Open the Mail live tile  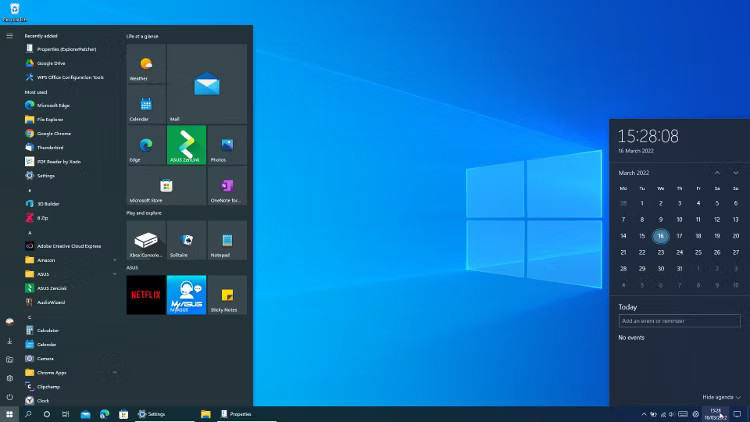(207, 84)
